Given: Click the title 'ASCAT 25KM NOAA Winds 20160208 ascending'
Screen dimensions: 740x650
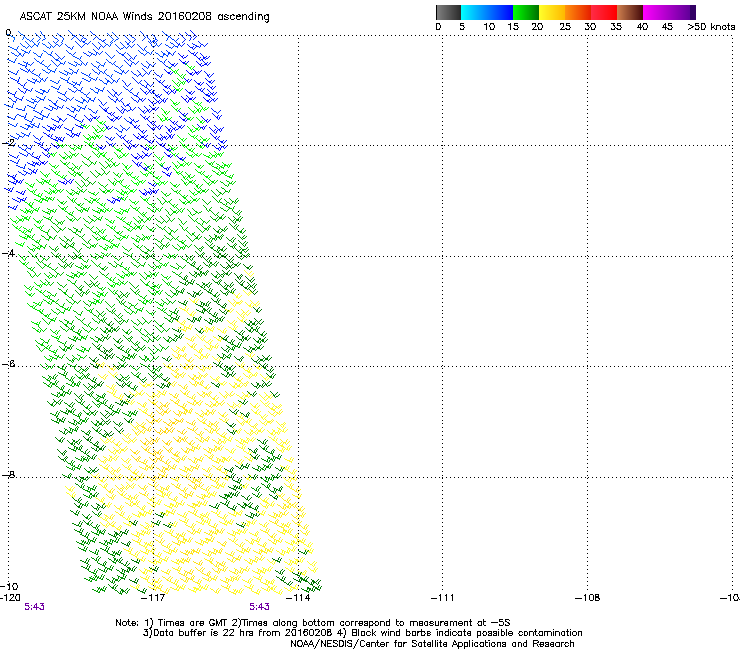Looking at the screenshot, I should pos(144,17).
